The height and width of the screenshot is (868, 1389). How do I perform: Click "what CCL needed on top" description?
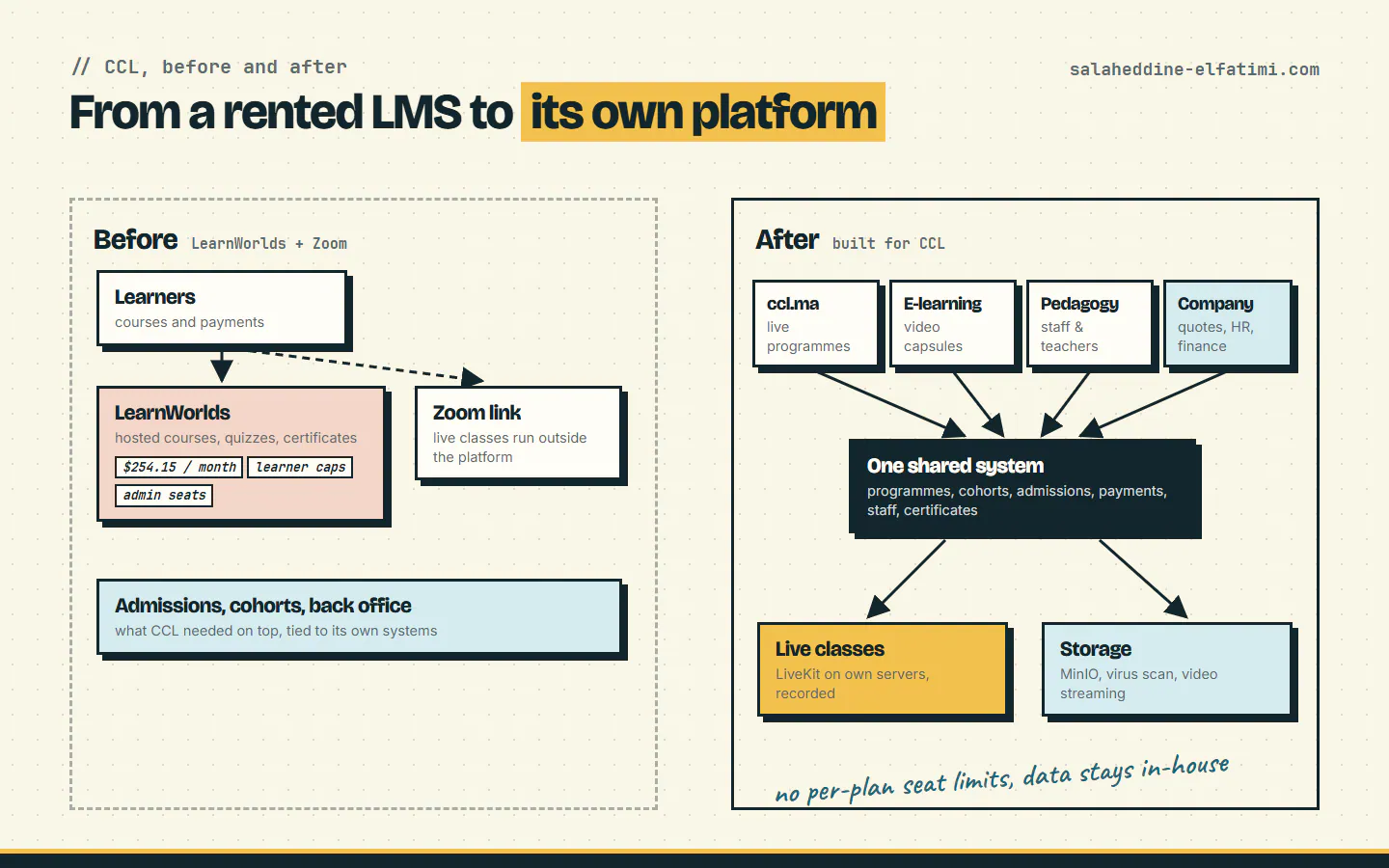(276, 631)
